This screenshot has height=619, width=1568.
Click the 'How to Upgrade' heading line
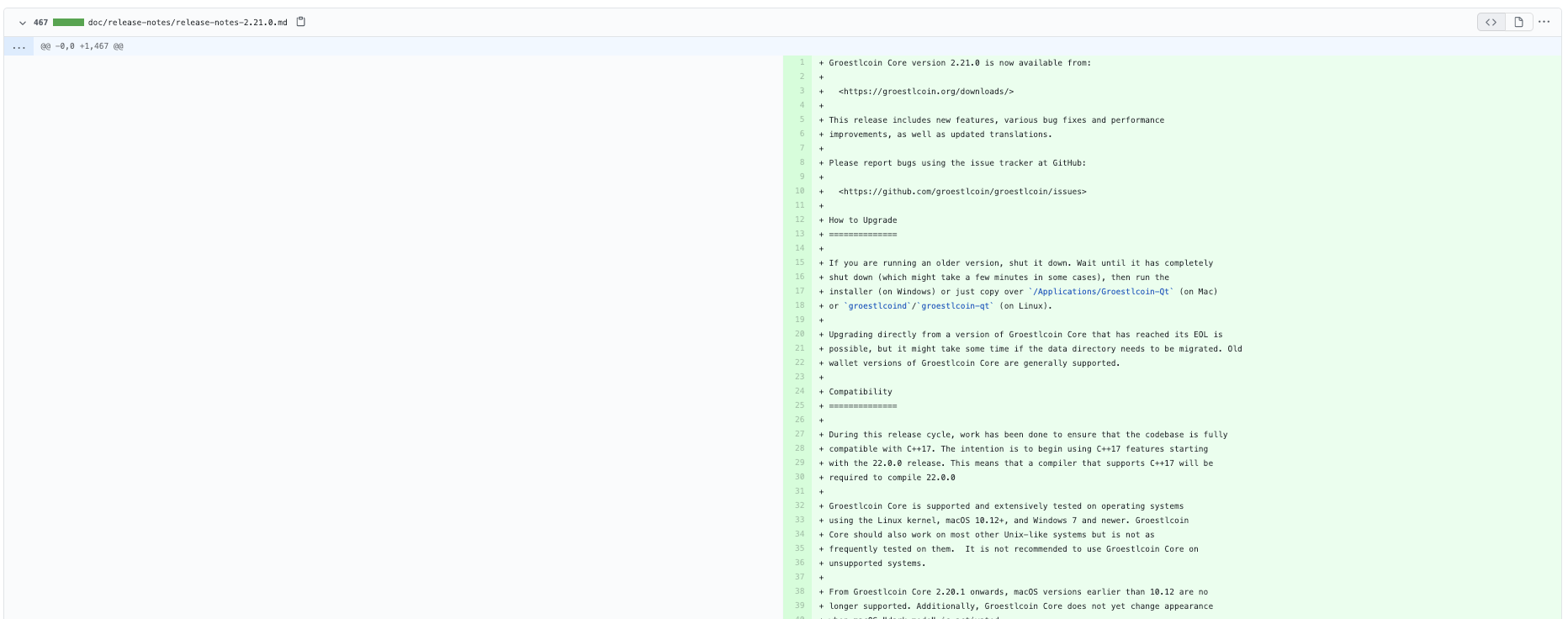[x=863, y=220]
